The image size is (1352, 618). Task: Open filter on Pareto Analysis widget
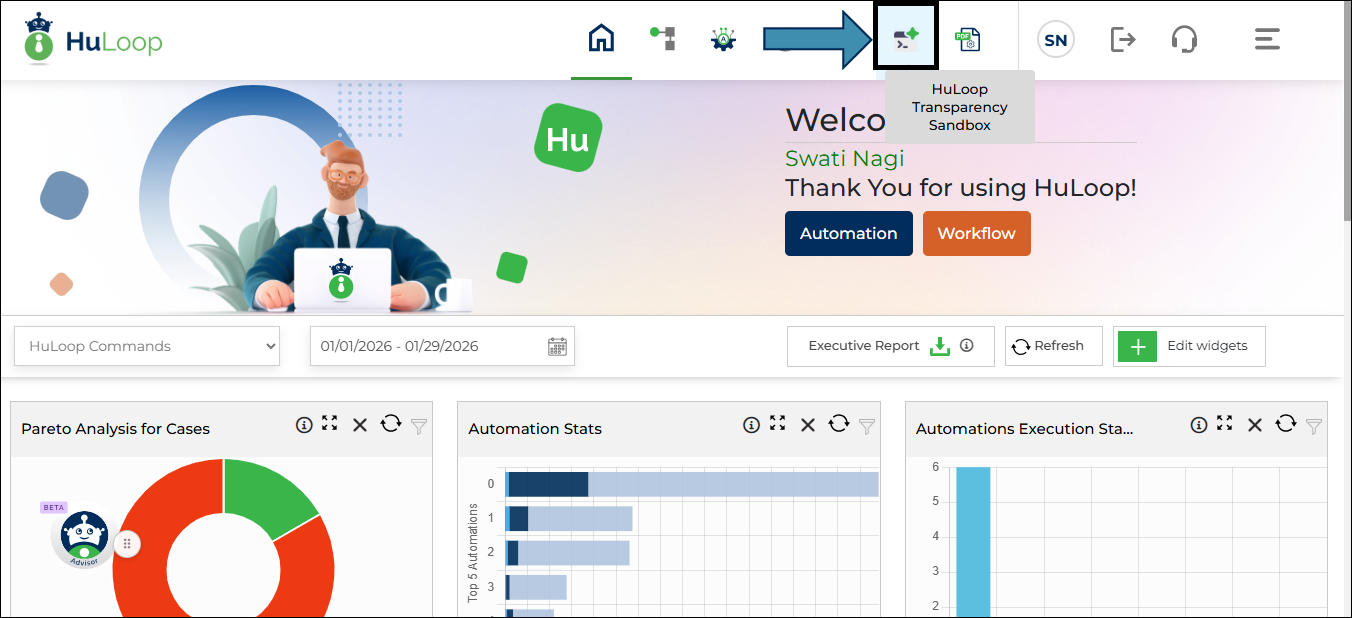tap(419, 426)
